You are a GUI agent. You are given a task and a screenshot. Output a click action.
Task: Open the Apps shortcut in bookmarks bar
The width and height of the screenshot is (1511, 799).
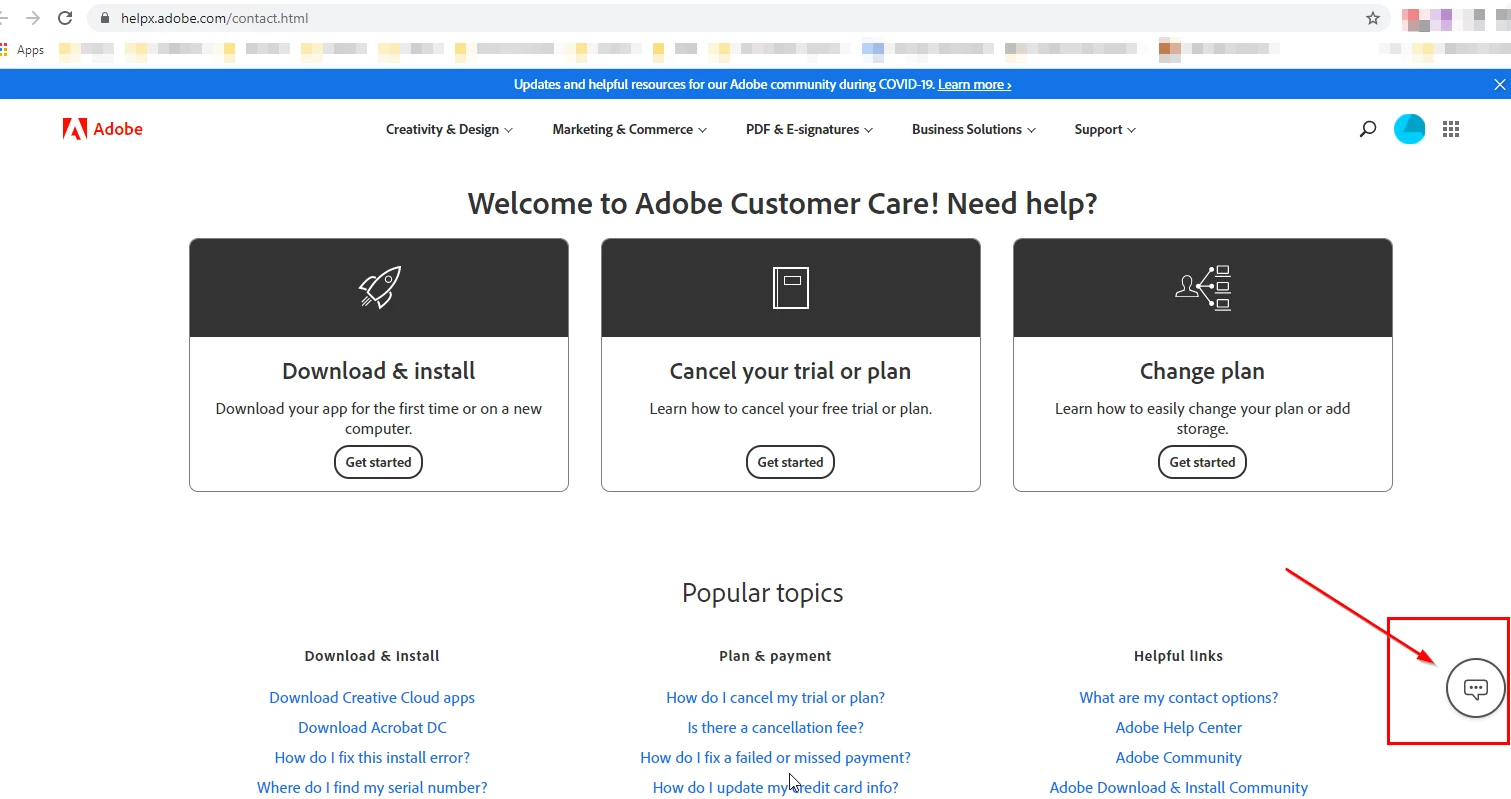point(23,50)
